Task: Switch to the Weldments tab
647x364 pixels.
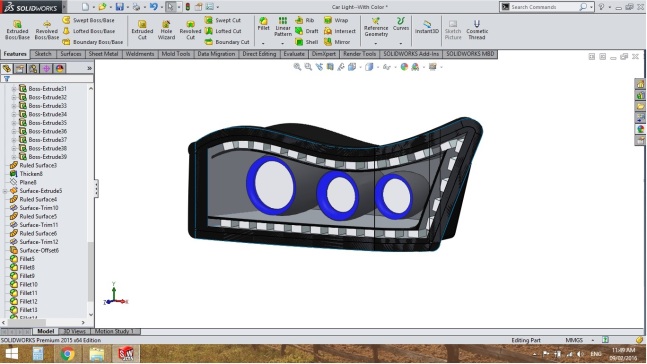Action: [139, 54]
